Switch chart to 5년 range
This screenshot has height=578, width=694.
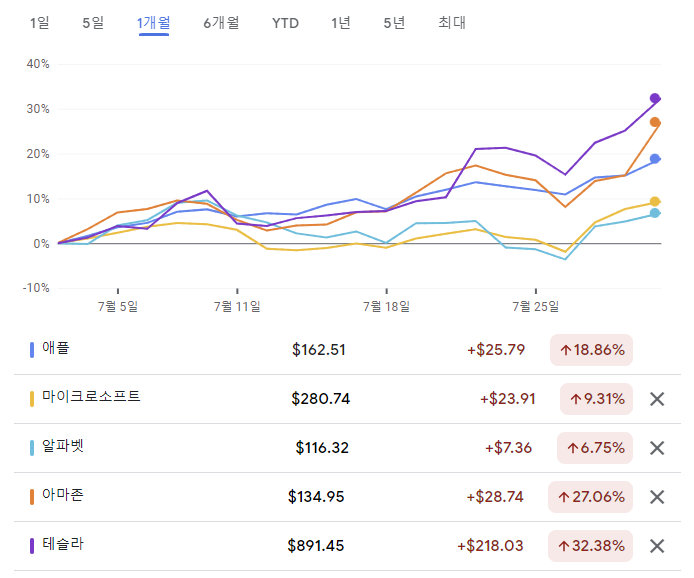394,23
